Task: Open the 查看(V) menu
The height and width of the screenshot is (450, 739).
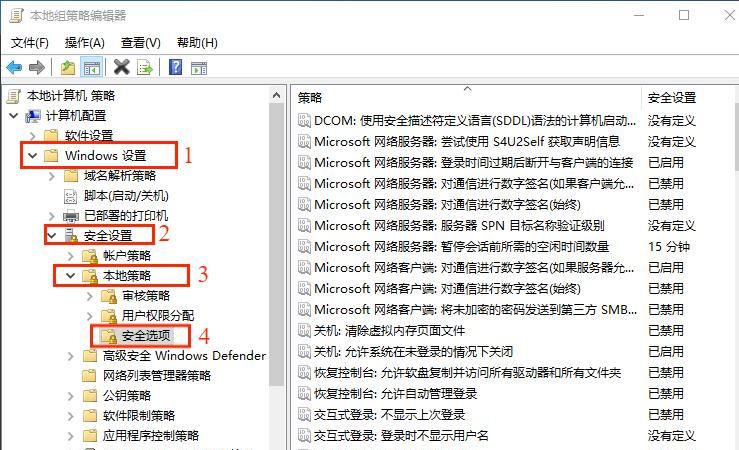Action: pyautogui.click(x=140, y=43)
